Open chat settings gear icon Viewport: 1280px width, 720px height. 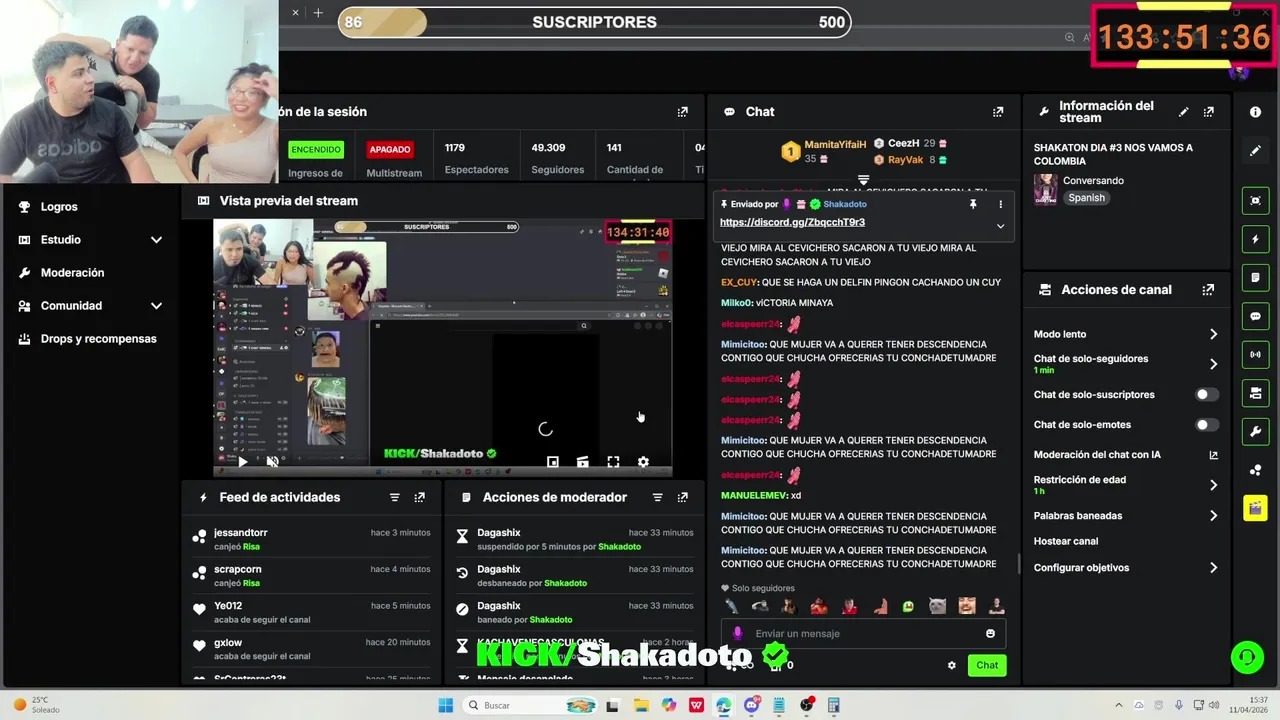coord(951,665)
